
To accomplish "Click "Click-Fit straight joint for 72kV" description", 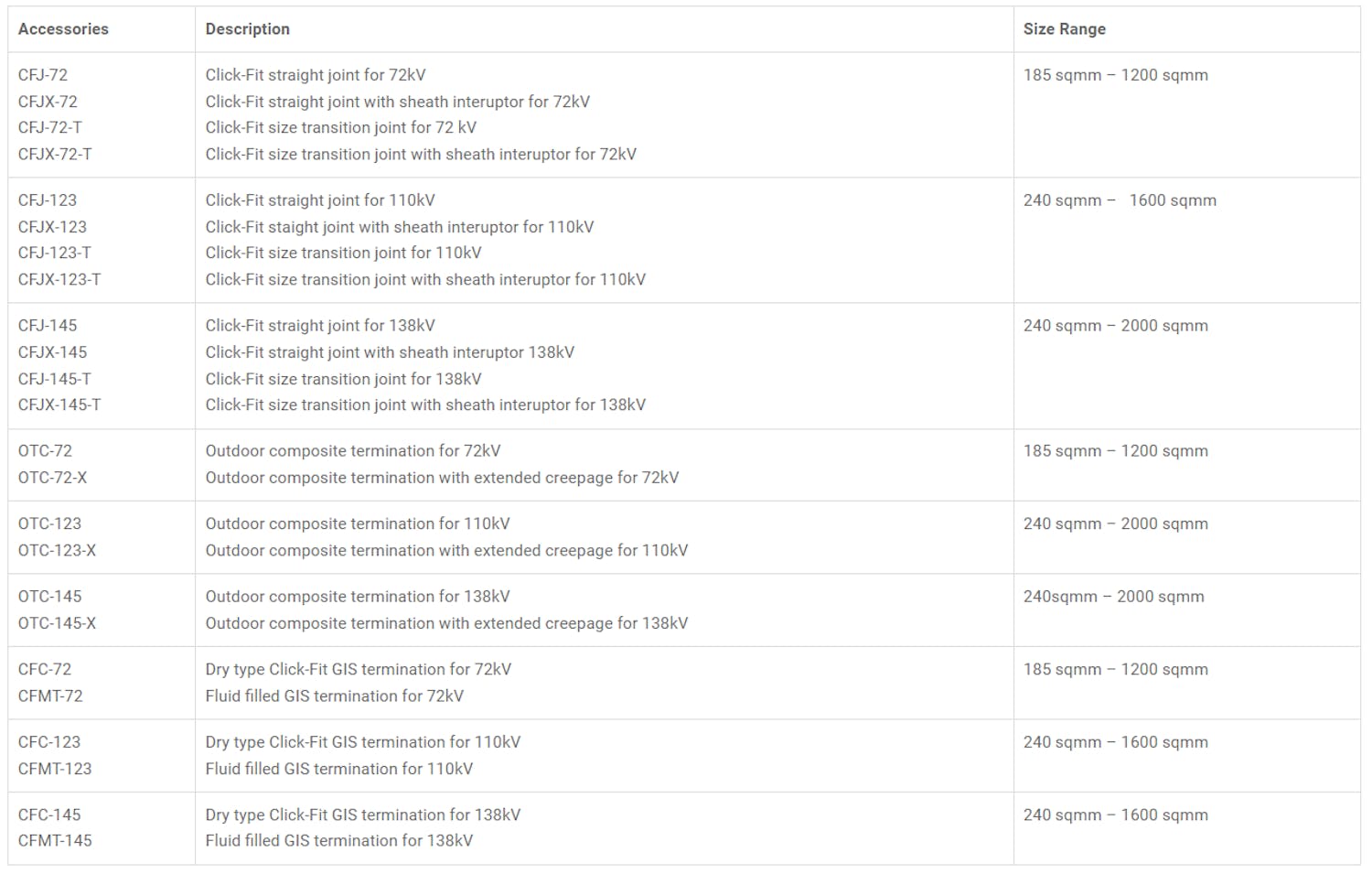I will click(316, 75).
